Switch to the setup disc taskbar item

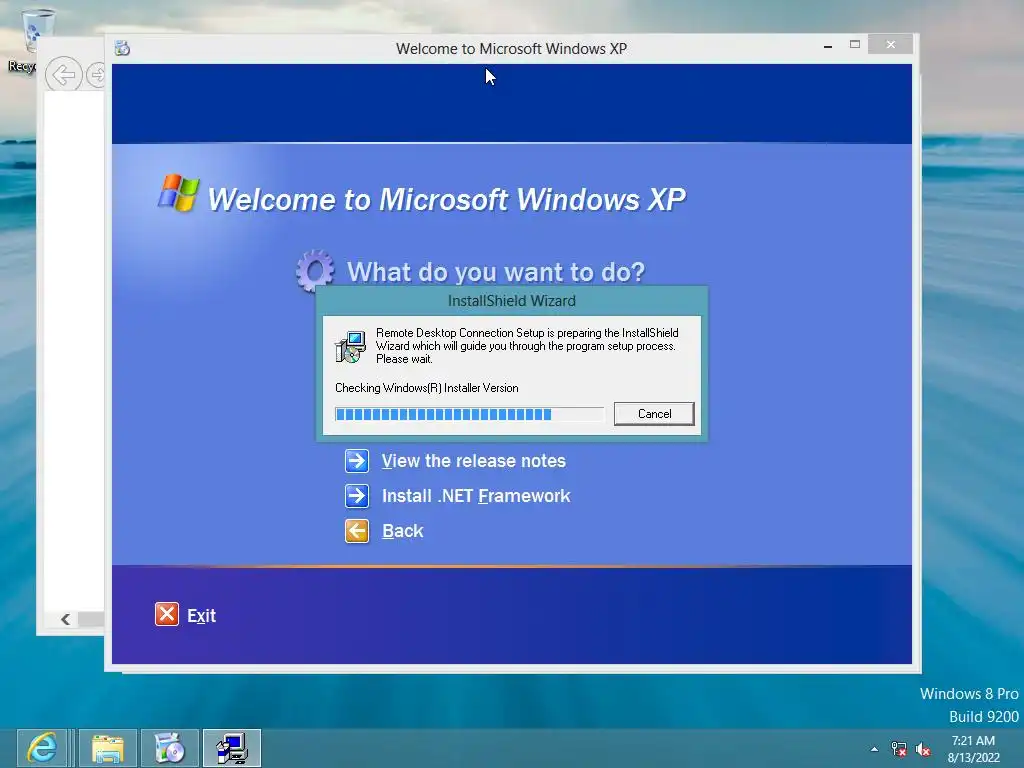point(169,748)
